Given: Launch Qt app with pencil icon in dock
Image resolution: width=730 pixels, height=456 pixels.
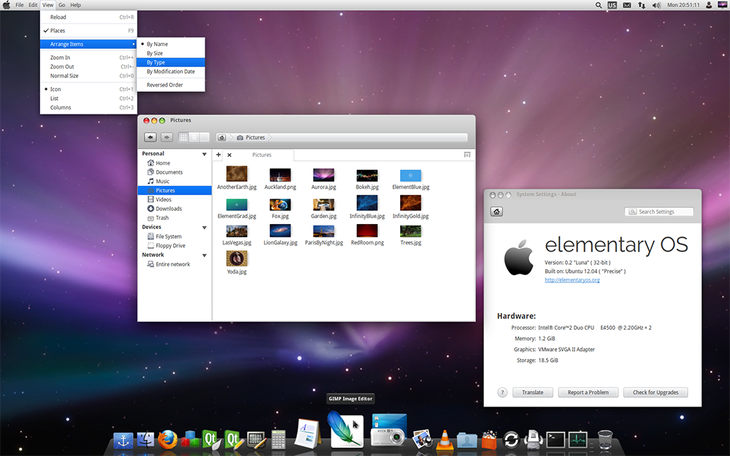Looking at the screenshot, I should (x=234, y=439).
